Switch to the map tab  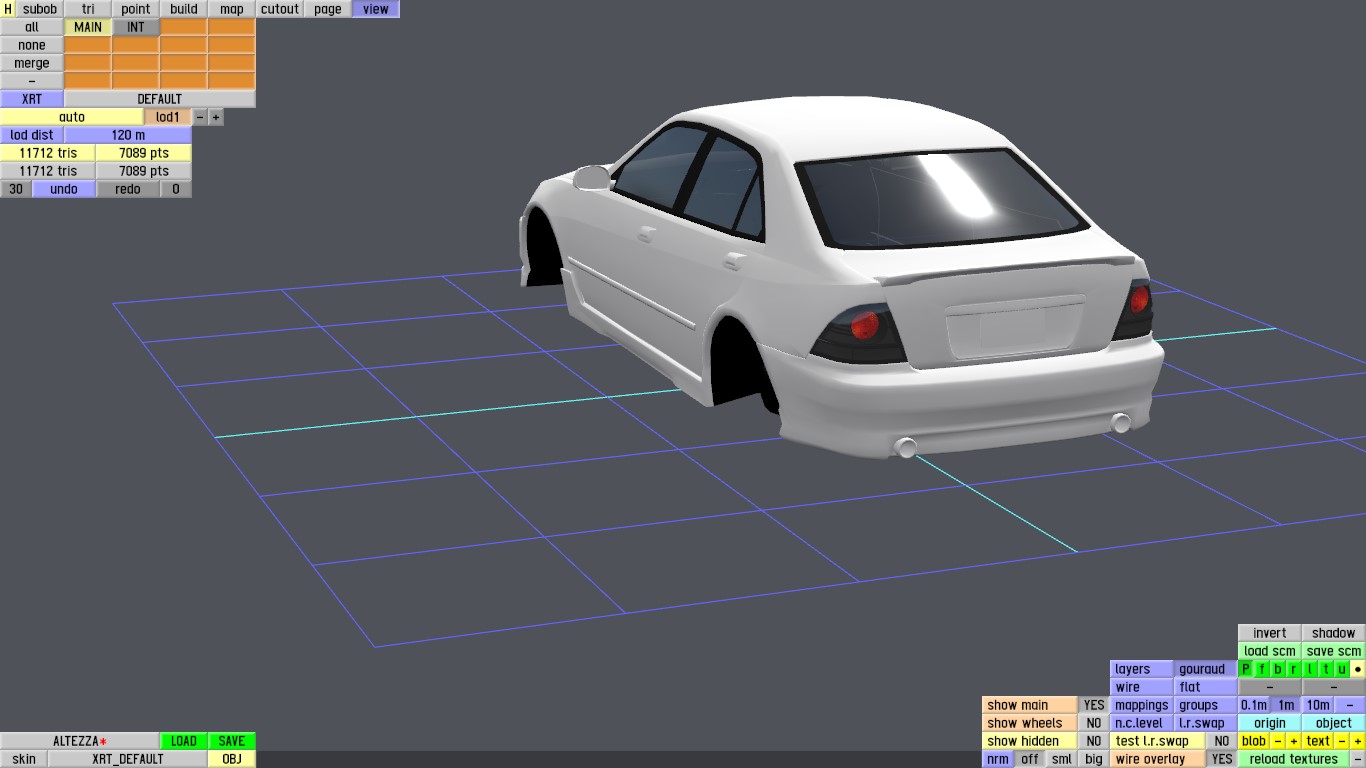tap(232, 9)
